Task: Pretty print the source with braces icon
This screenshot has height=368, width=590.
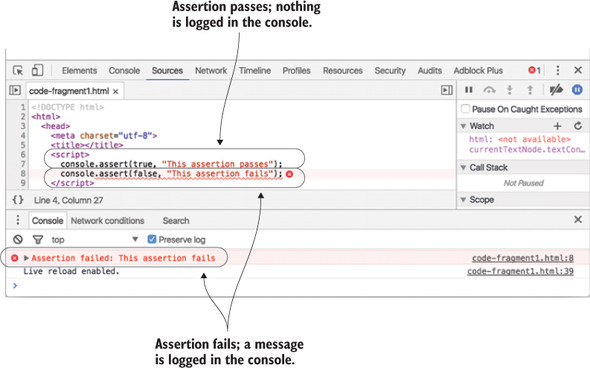Action: [x=18, y=200]
